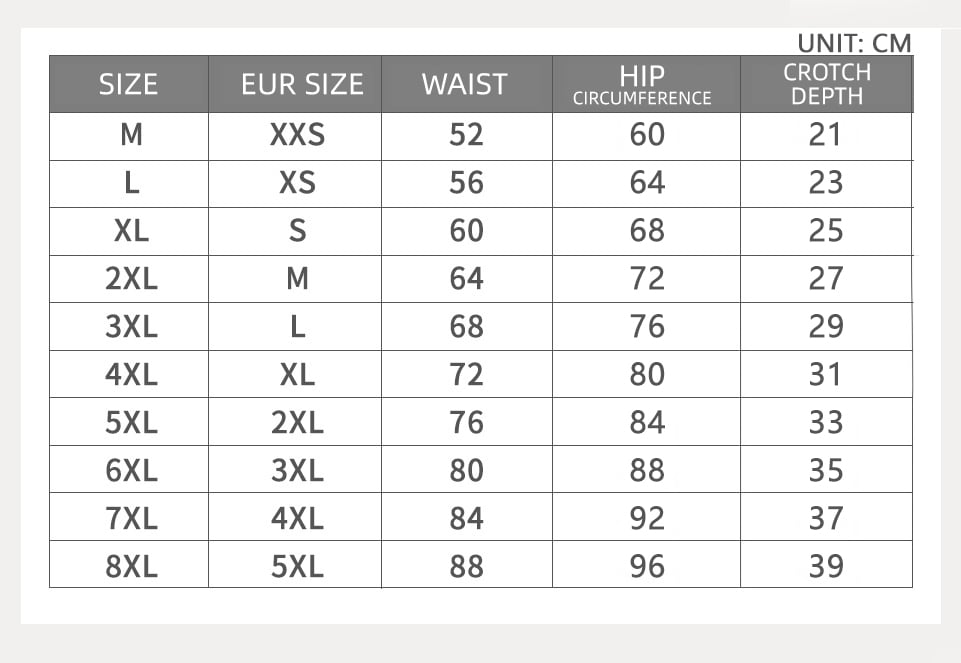Select the XS cell under EUR SIZE
961x663 pixels.
pyautogui.click(x=297, y=183)
